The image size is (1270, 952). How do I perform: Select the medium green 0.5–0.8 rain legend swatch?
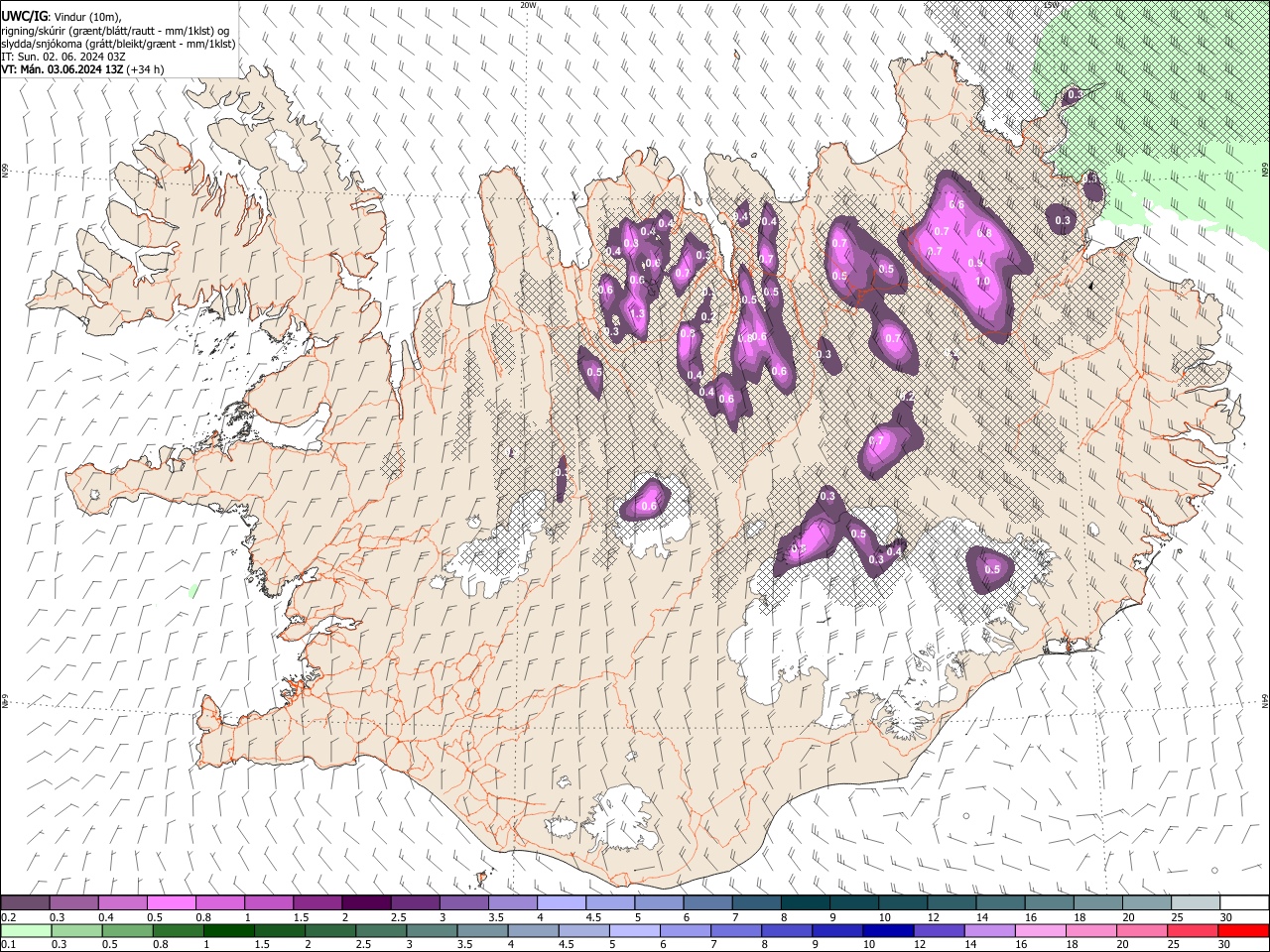(x=127, y=930)
